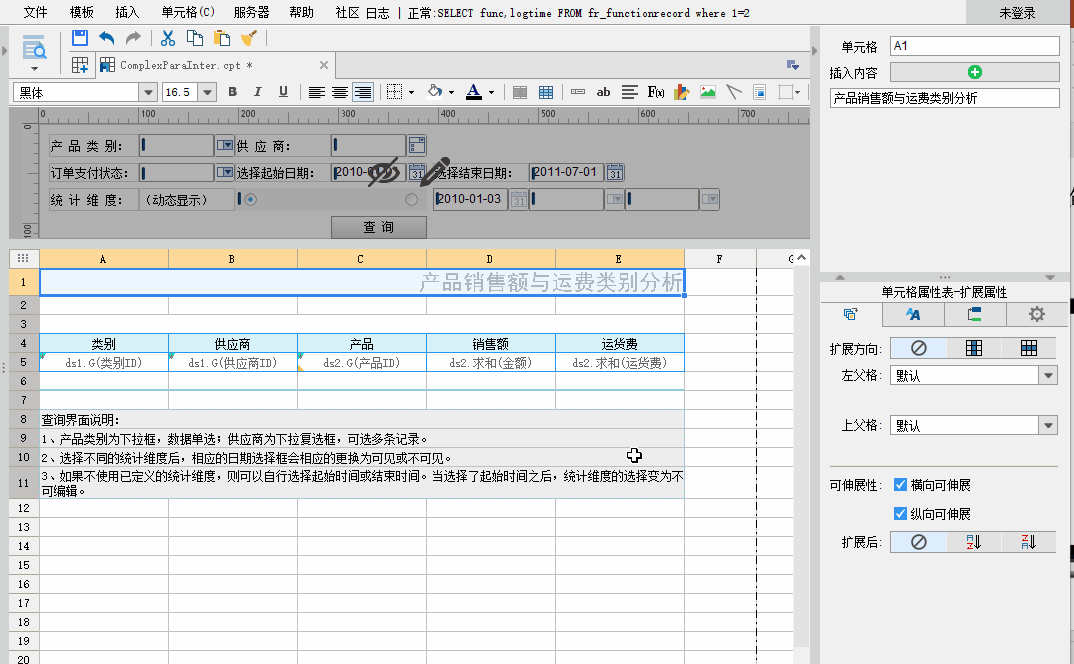This screenshot has height=664, width=1074.
Task: Select descending Z-A sort after expansion
Action: 1029,542
